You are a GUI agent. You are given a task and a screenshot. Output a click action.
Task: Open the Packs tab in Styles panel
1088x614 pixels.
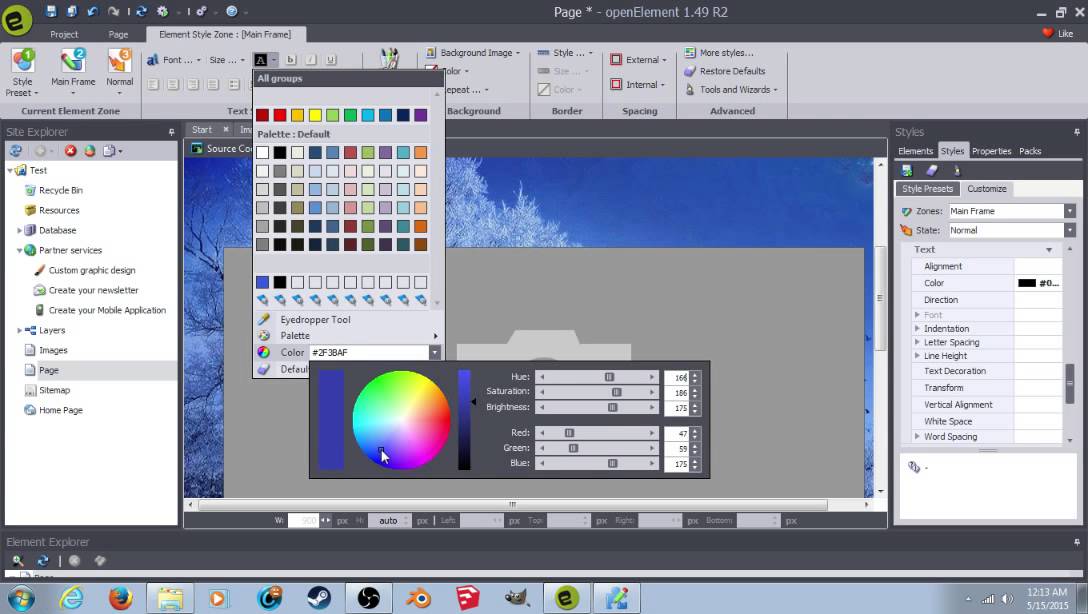[x=1030, y=151]
